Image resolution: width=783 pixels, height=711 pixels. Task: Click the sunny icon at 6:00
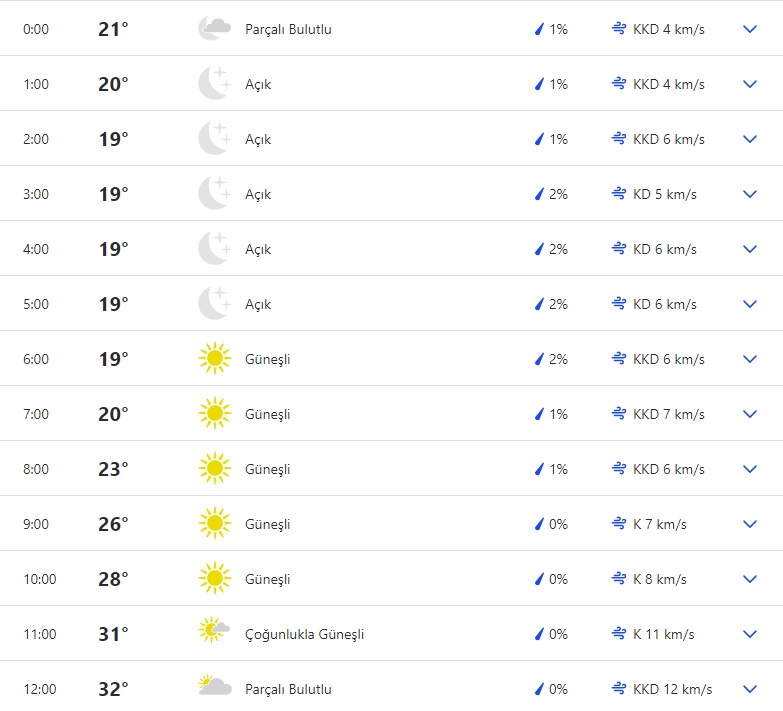(x=214, y=359)
